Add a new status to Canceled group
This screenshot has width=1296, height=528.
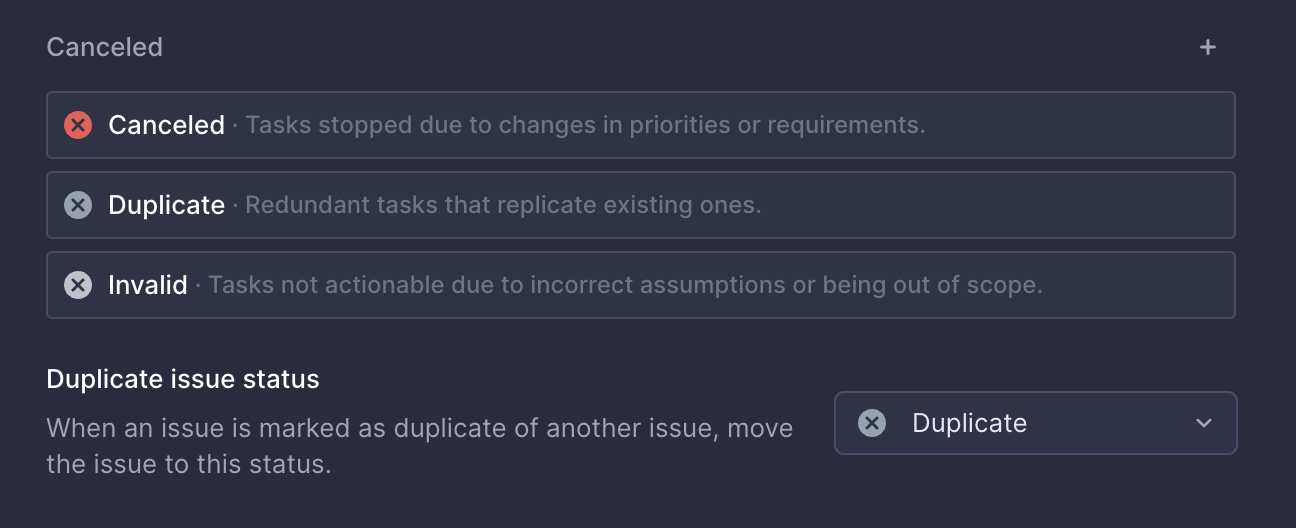click(1208, 47)
